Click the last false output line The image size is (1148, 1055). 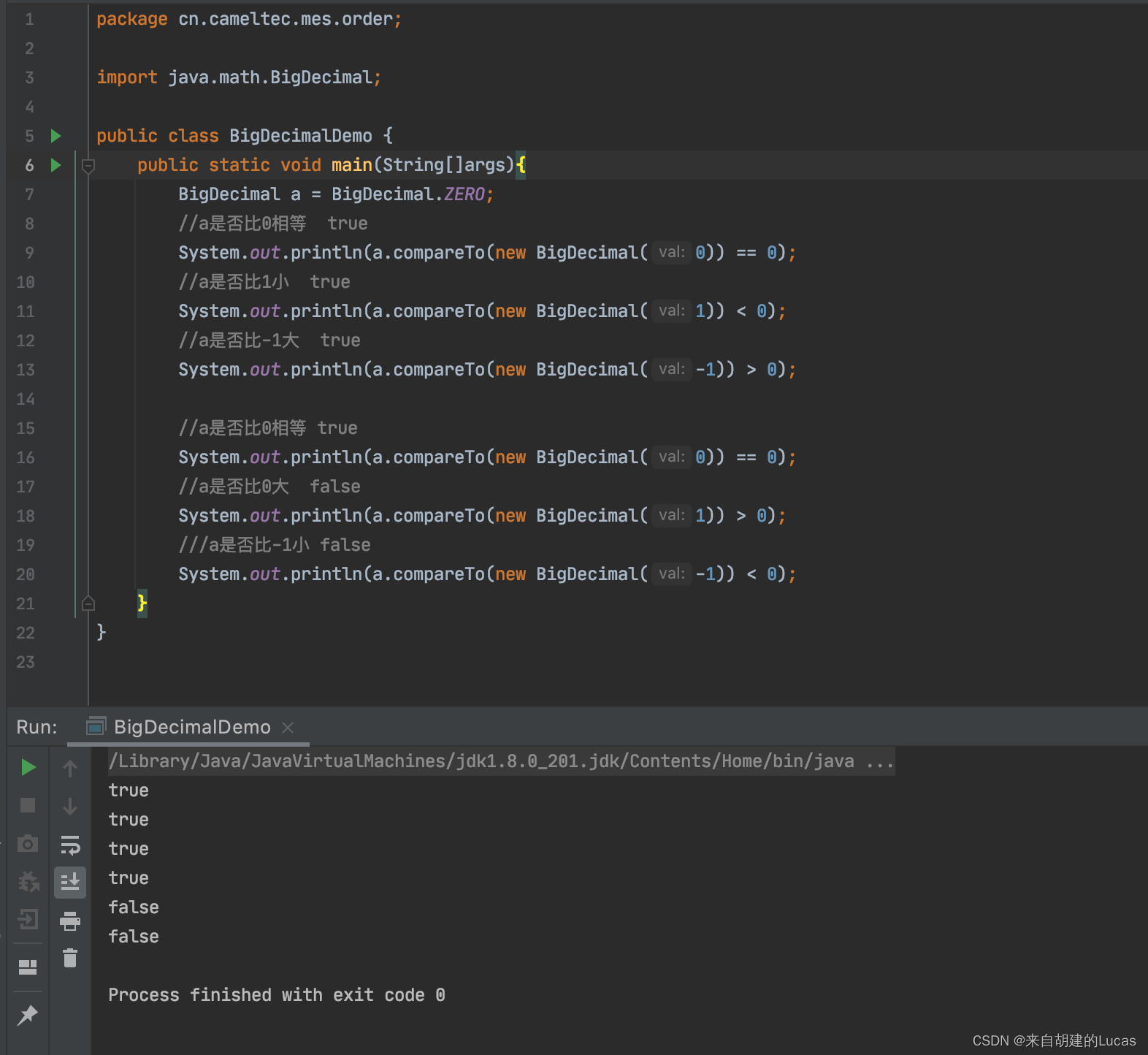coord(134,937)
